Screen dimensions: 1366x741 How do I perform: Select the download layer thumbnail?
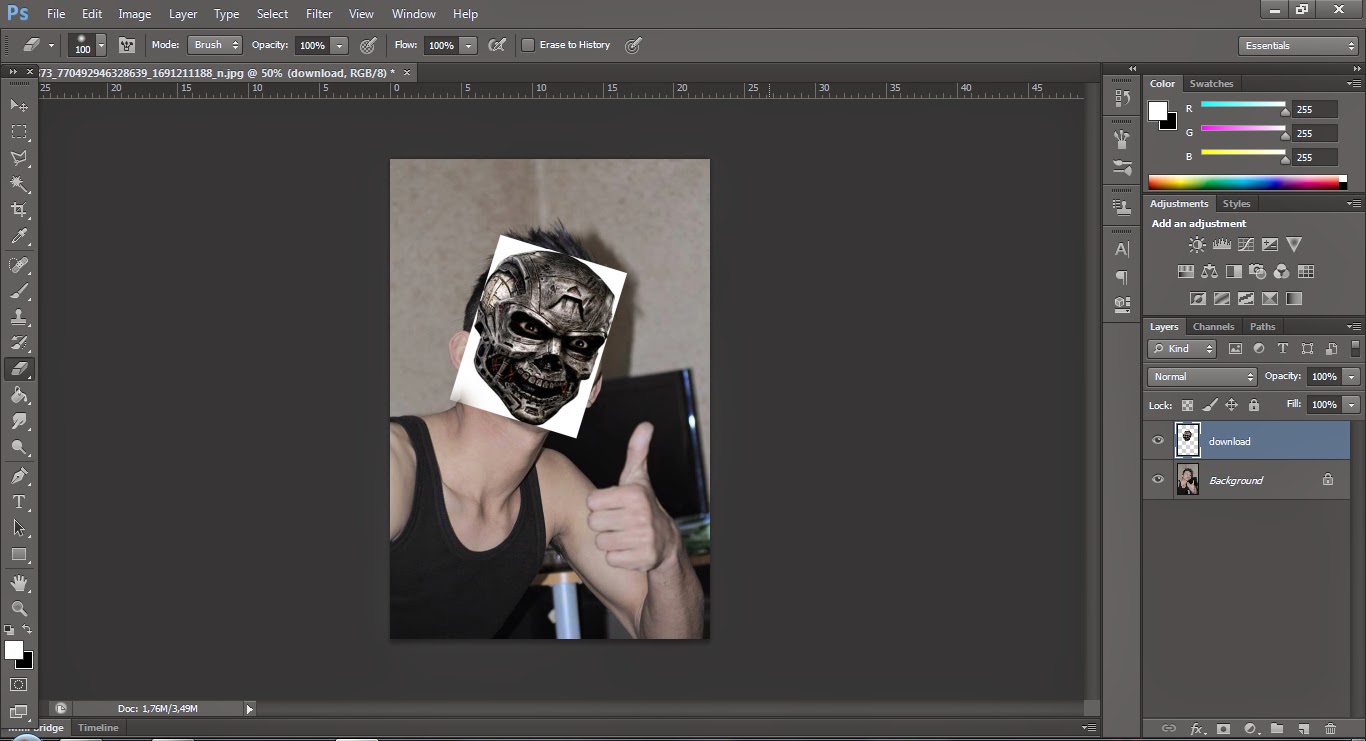tap(1187, 440)
